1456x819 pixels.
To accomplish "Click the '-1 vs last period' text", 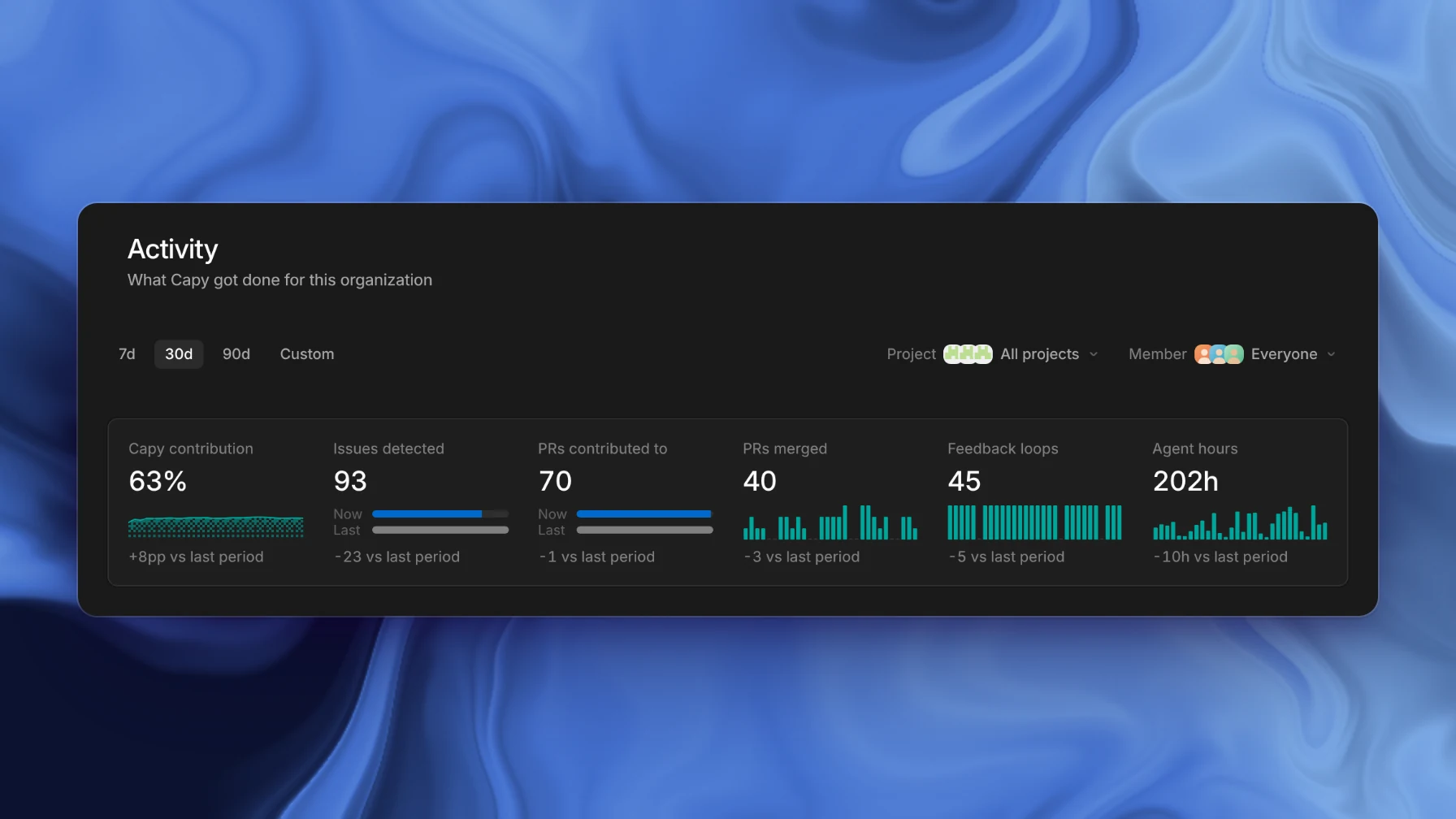I will click(596, 557).
